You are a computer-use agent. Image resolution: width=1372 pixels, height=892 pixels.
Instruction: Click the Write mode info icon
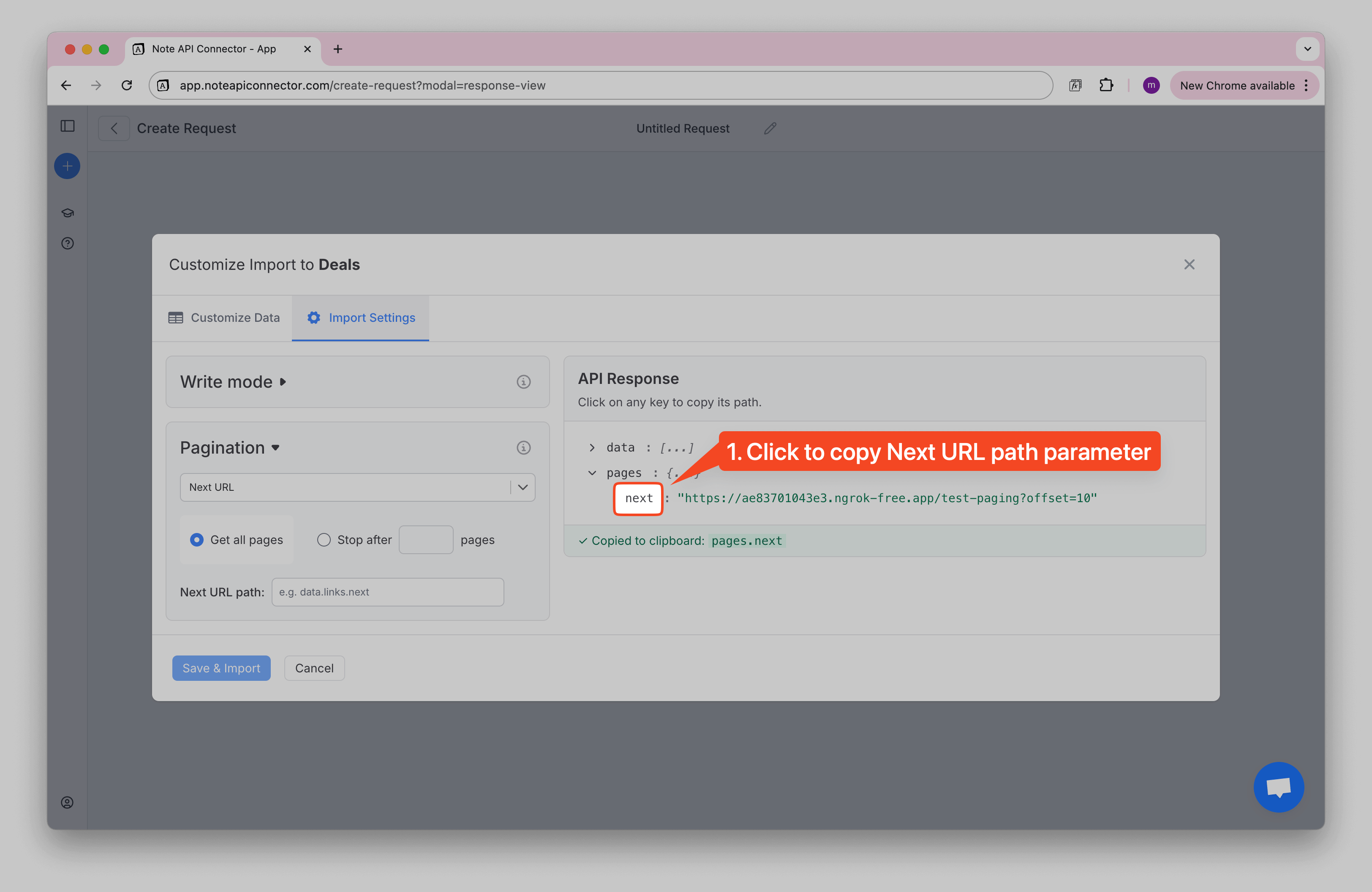click(523, 381)
